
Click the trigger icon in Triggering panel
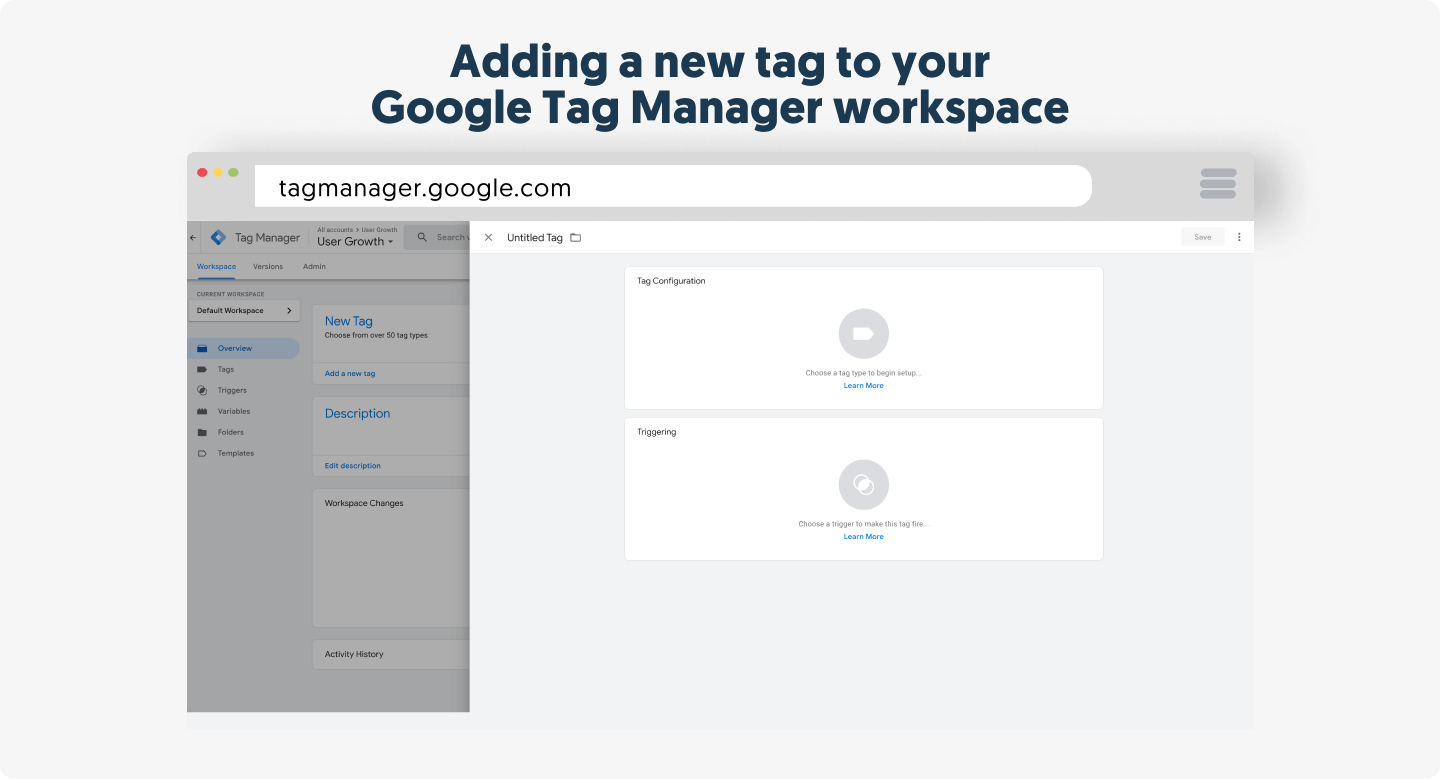click(863, 485)
